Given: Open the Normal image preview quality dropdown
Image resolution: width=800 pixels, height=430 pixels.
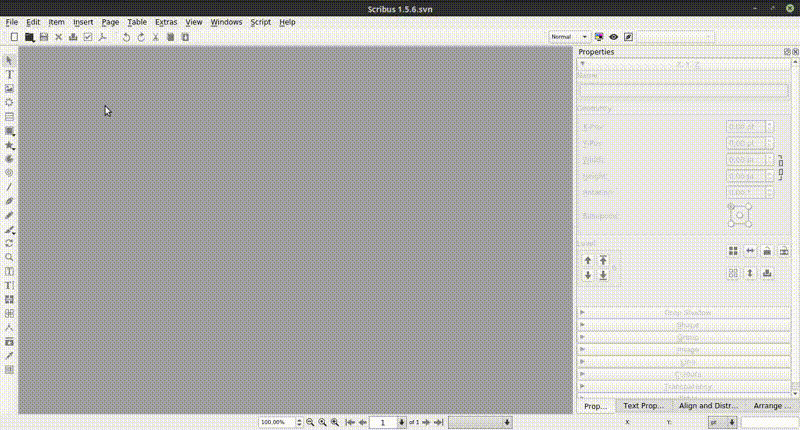Looking at the screenshot, I should pyautogui.click(x=569, y=37).
